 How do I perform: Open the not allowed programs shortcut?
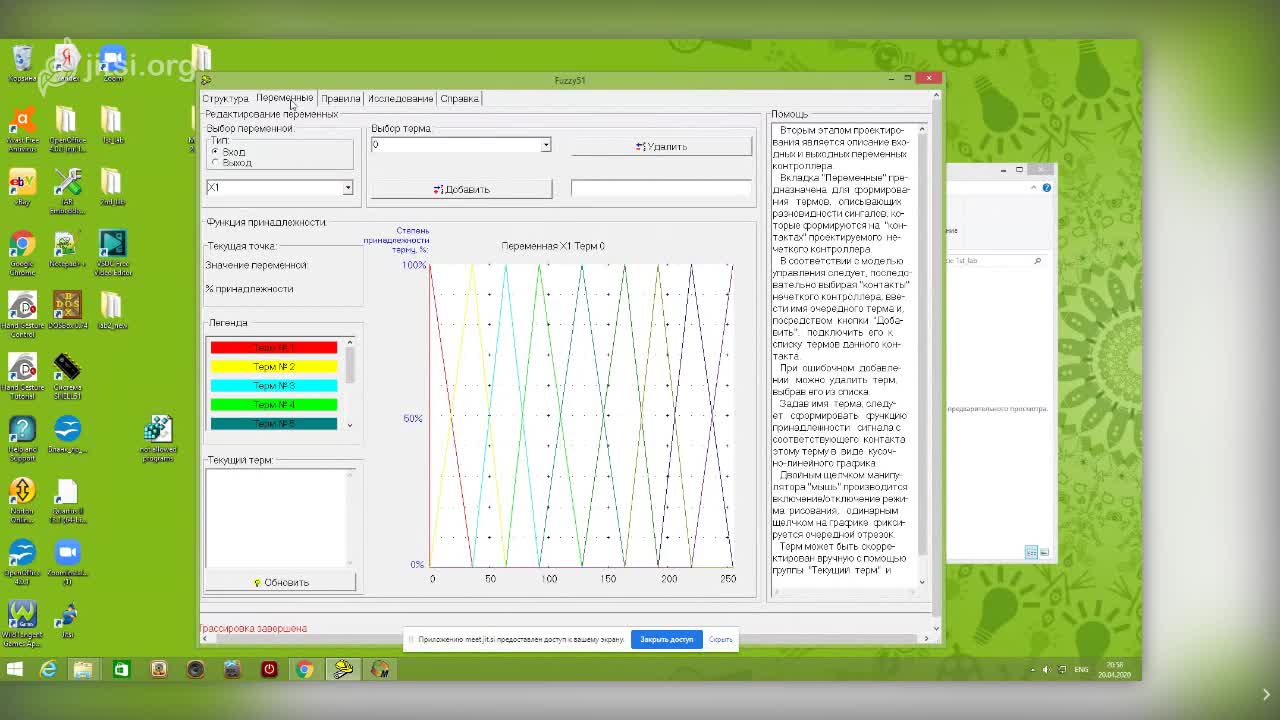(x=157, y=438)
